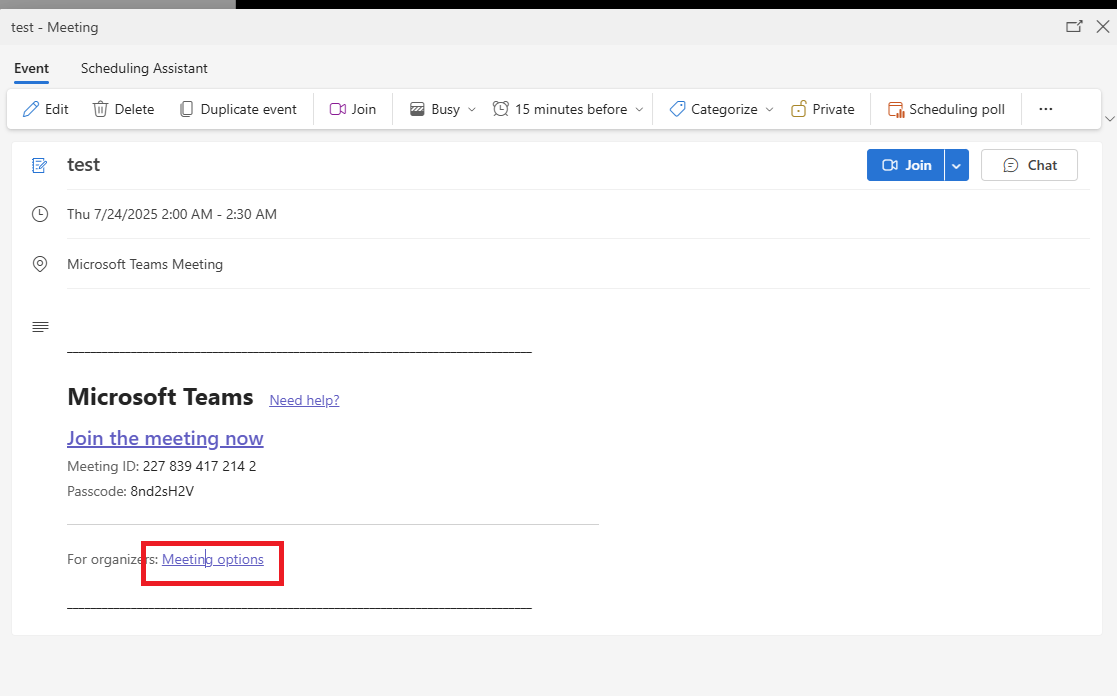Click the location pin icon

40,264
